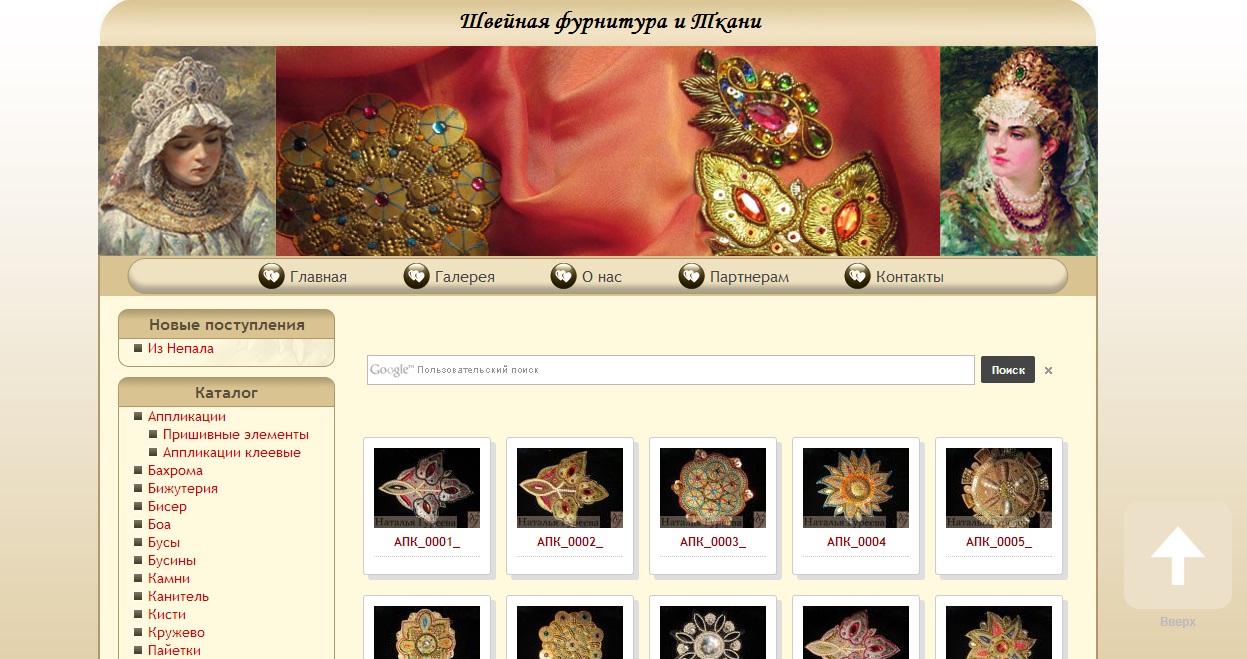Focus the Google custom search field

pyautogui.click(x=670, y=370)
